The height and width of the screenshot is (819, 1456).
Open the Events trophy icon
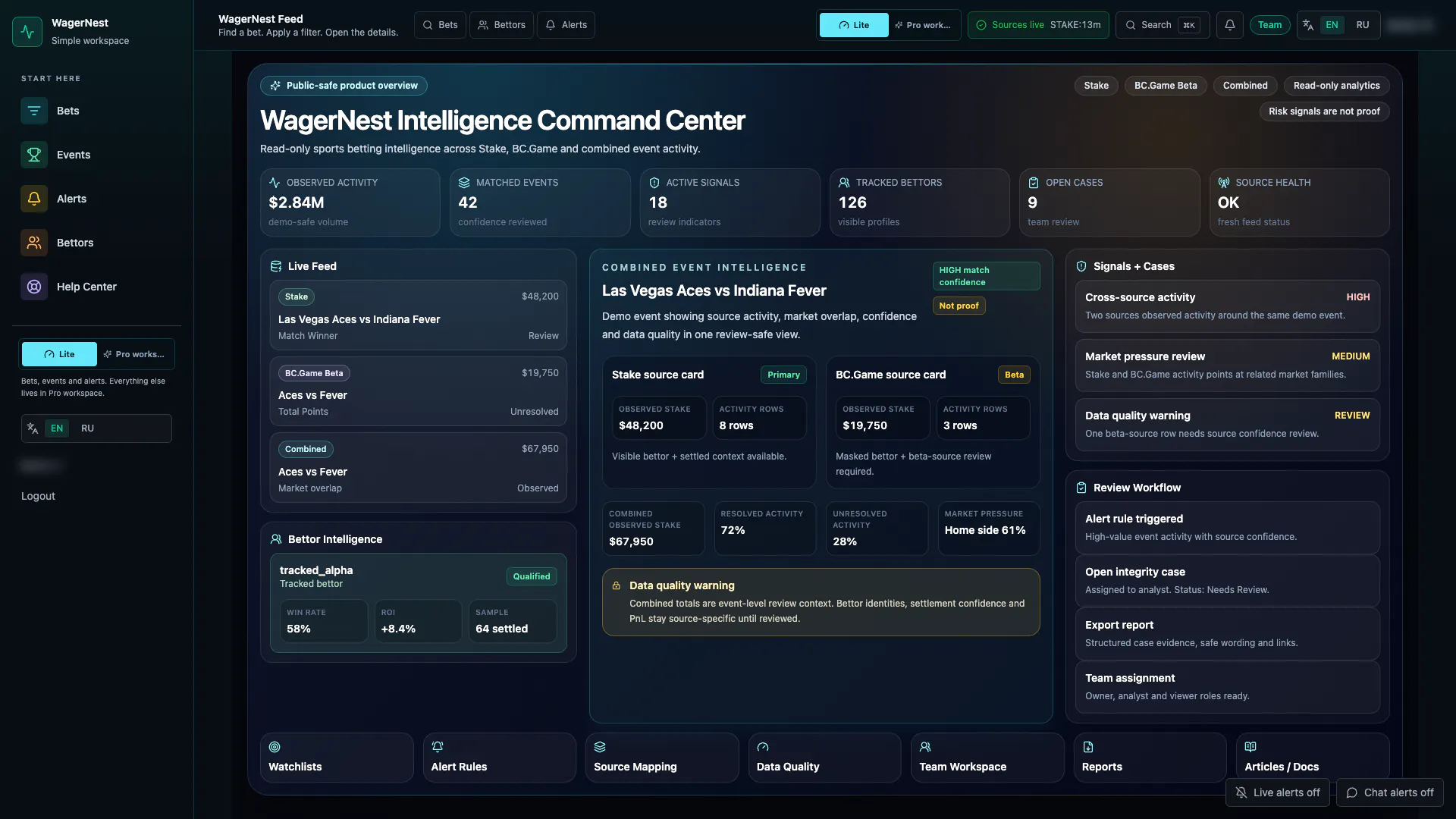point(34,155)
